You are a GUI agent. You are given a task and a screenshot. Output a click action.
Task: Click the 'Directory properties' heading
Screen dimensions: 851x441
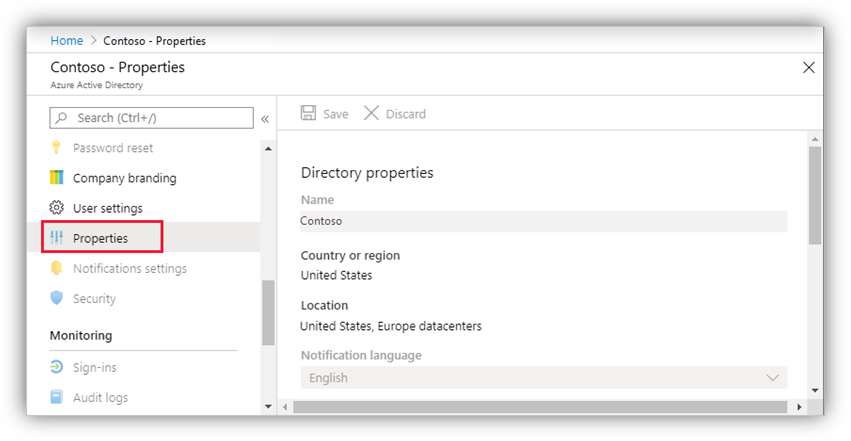tap(367, 172)
